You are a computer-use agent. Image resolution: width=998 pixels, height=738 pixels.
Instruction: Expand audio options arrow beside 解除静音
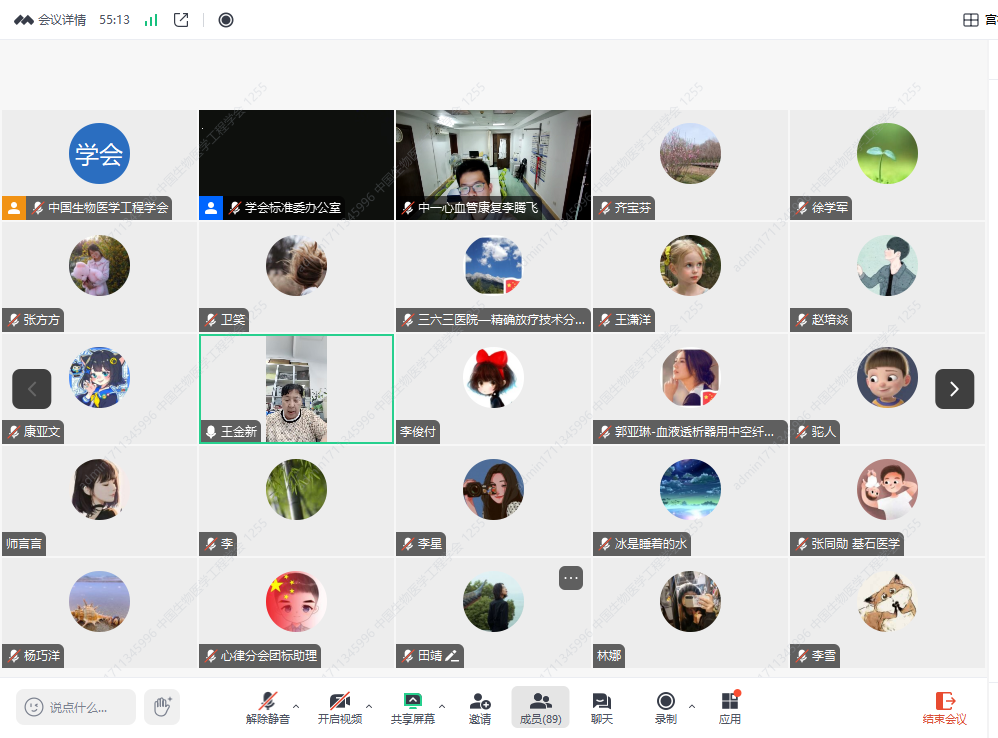pyautogui.click(x=296, y=706)
